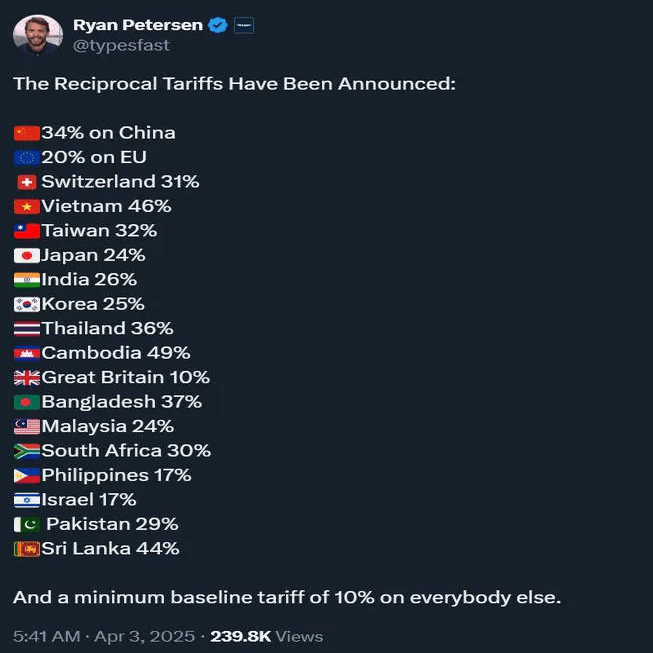This screenshot has height=653, width=653.
Task: Click the South Korea flag emoji
Action: click(27, 304)
